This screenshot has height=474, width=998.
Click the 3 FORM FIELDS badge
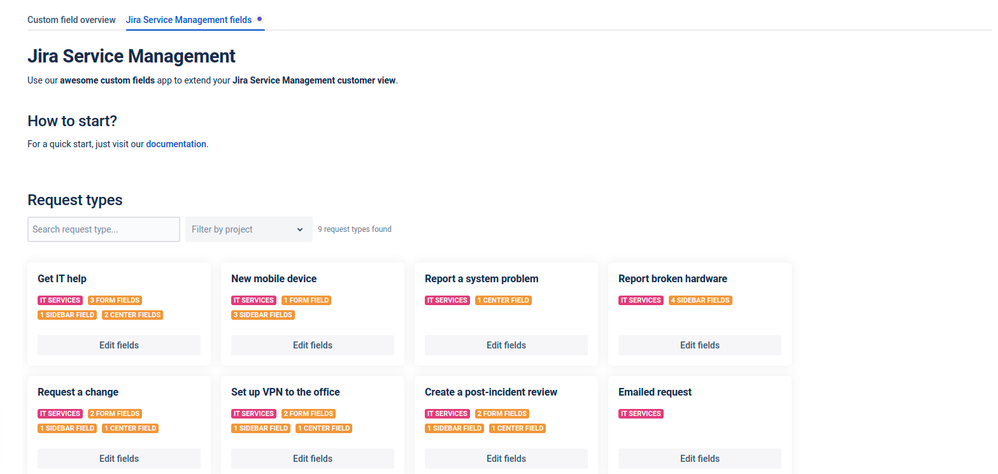[x=115, y=300]
